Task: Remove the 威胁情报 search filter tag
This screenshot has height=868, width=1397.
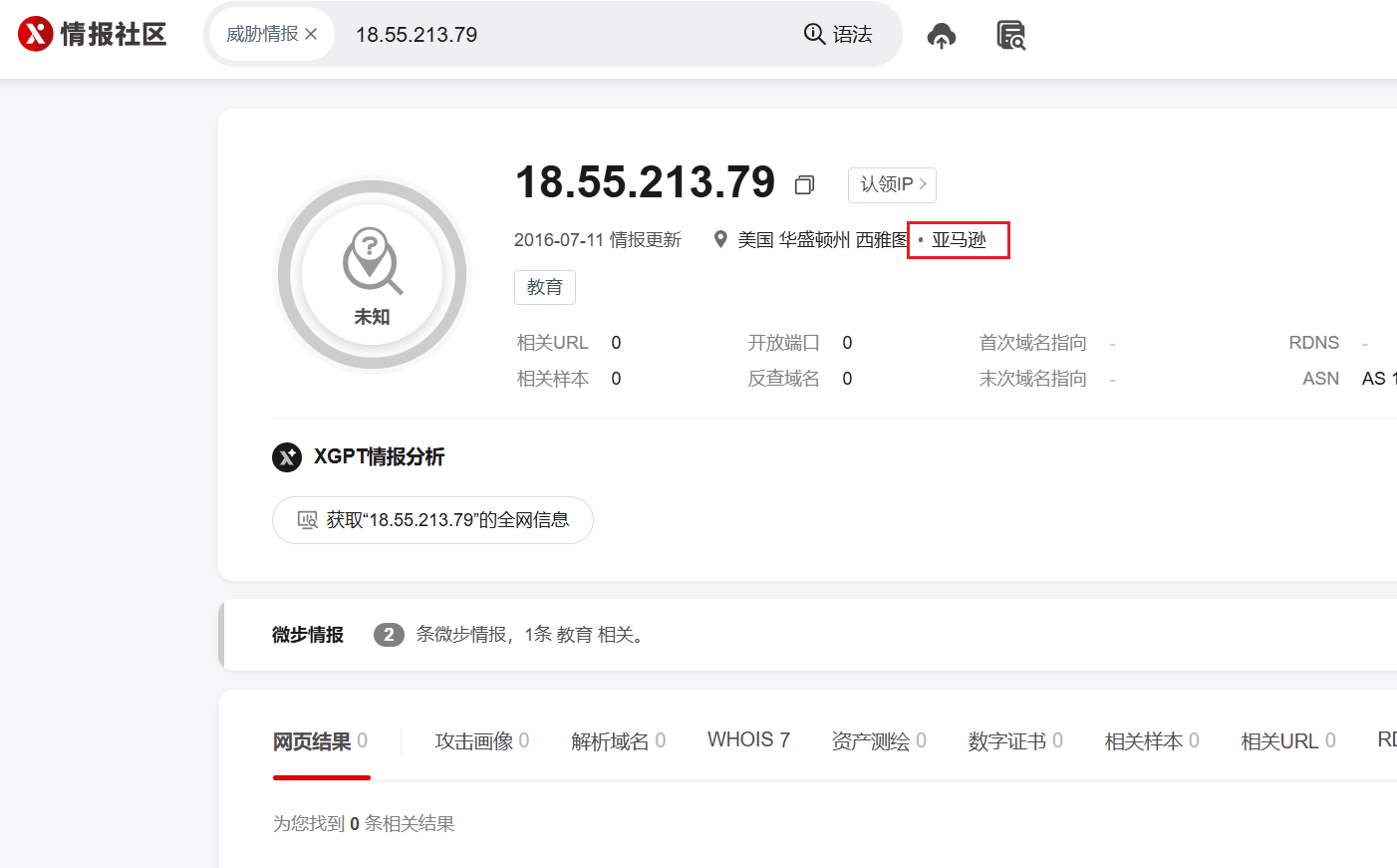Action: coord(311,34)
